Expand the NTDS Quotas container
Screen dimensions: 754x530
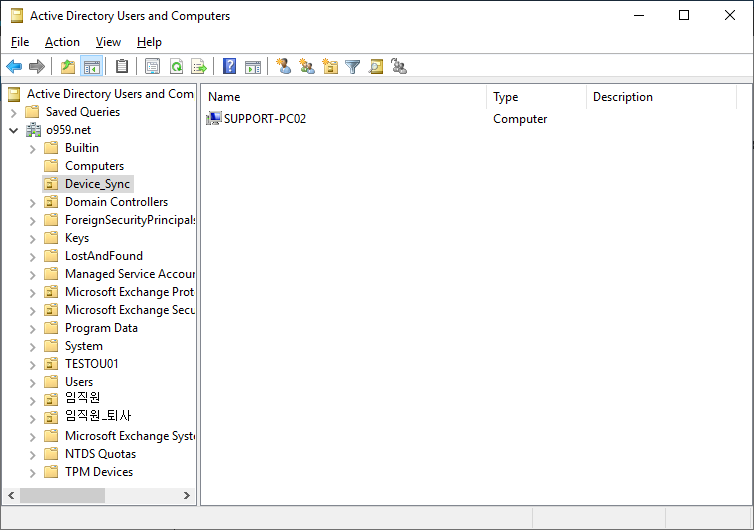click(32, 454)
